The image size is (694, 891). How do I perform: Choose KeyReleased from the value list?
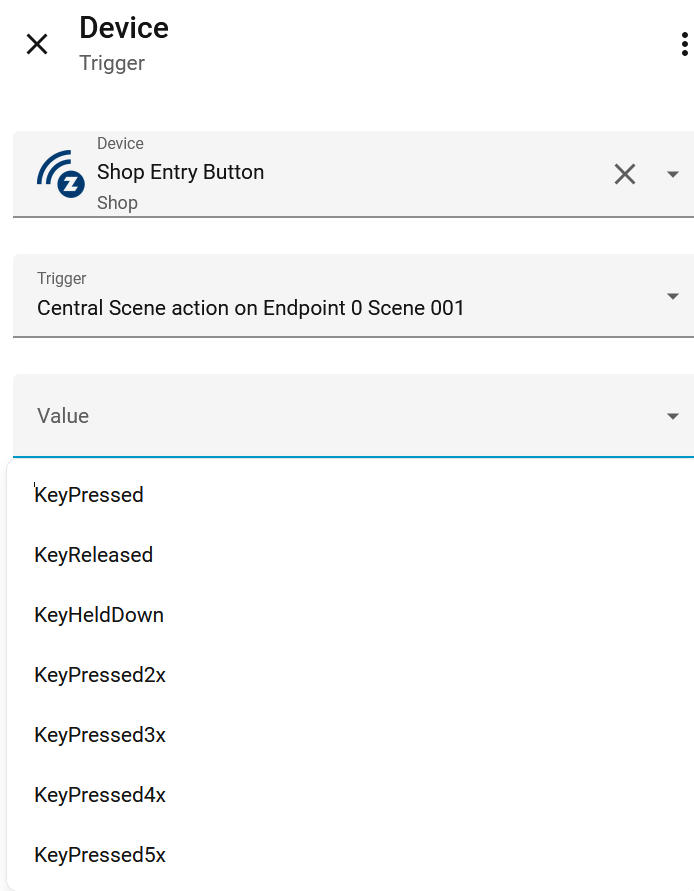coord(94,555)
